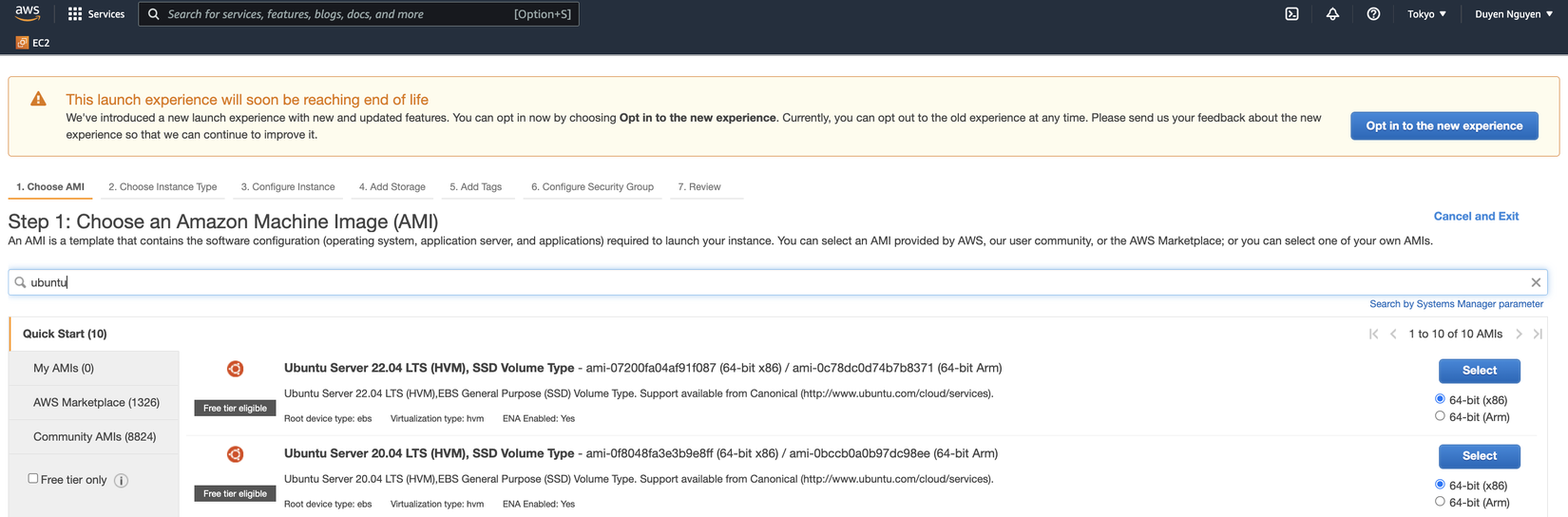This screenshot has width=1568, height=517.
Task: Switch to Choose Instance Type step
Action: [163, 187]
